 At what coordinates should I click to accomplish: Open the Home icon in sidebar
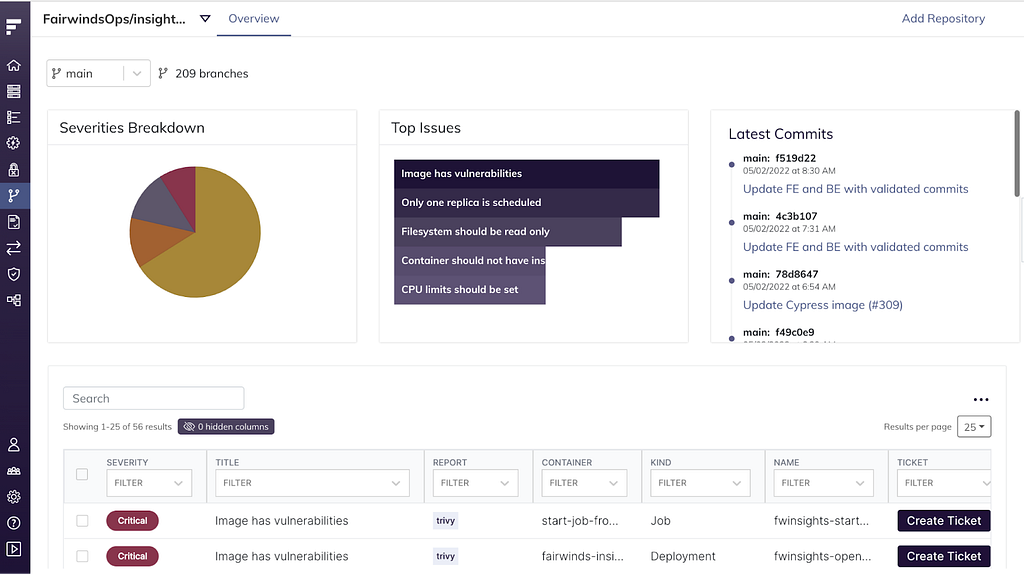coord(14,65)
